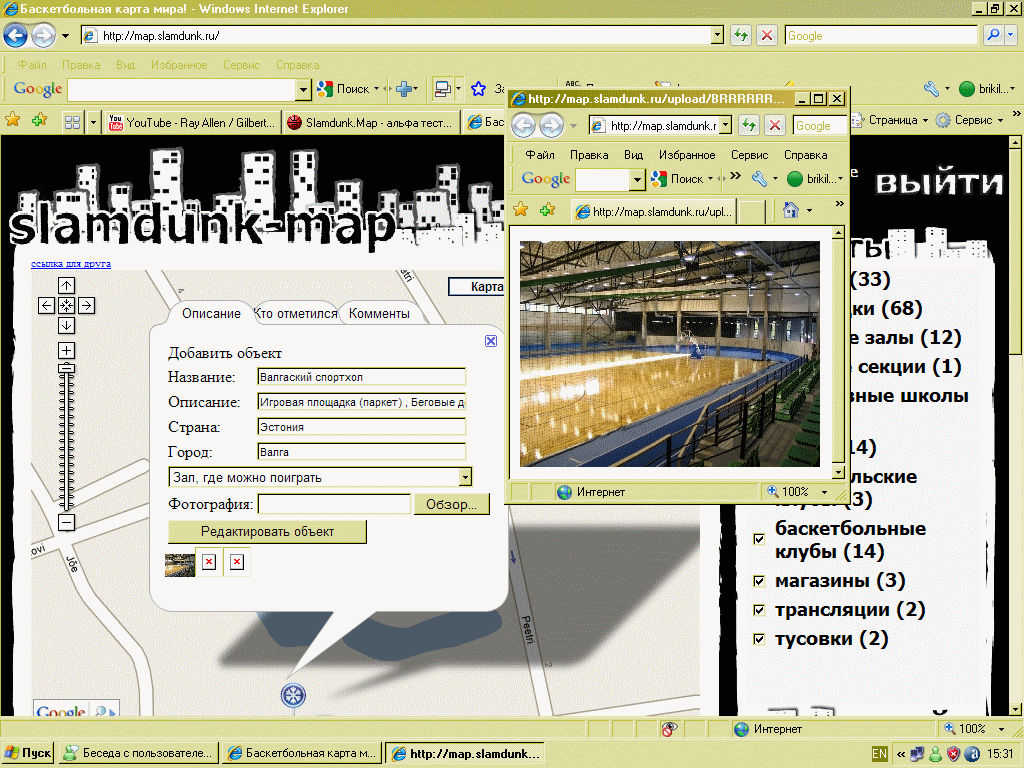
Task: Close the object info balloon
Action: pyautogui.click(x=491, y=341)
